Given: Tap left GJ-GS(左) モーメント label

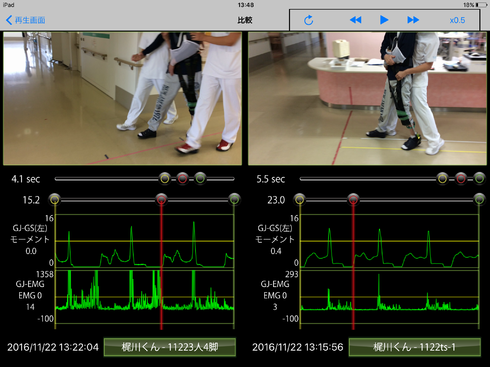Looking at the screenshot, I should coord(30,234).
